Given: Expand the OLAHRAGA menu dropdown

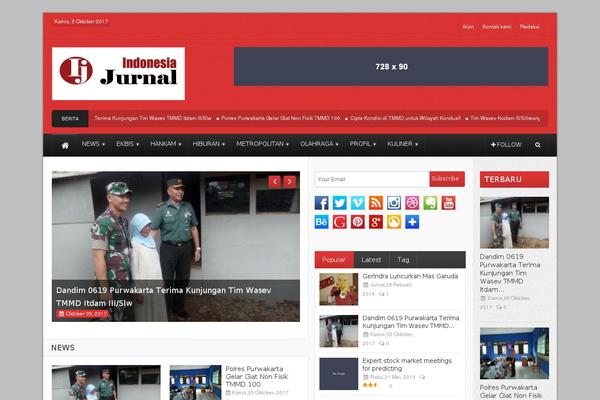Looking at the screenshot, I should [319, 144].
